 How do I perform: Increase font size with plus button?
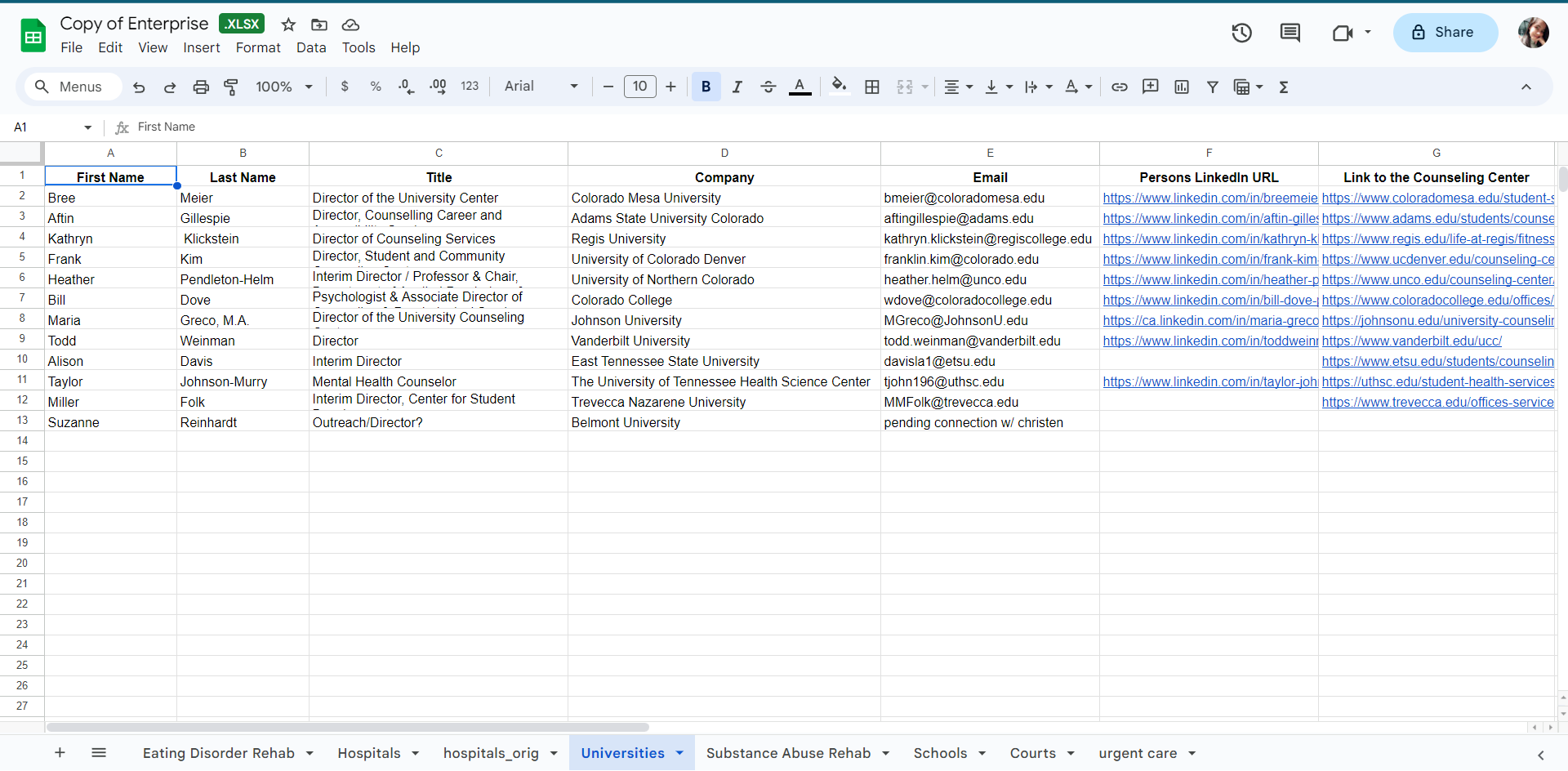coord(670,87)
